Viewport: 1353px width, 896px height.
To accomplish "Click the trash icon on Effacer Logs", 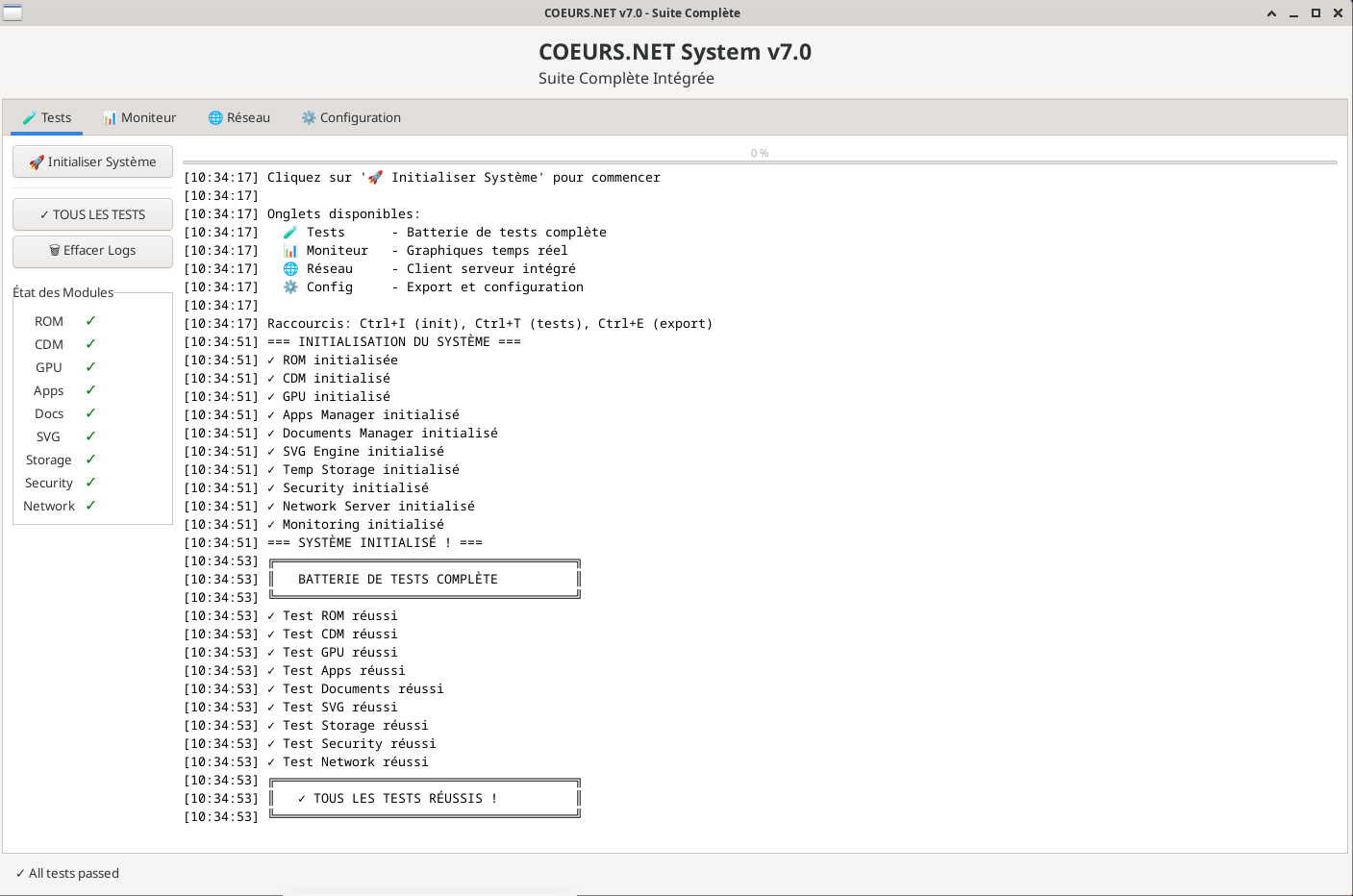I will pyautogui.click(x=55, y=251).
